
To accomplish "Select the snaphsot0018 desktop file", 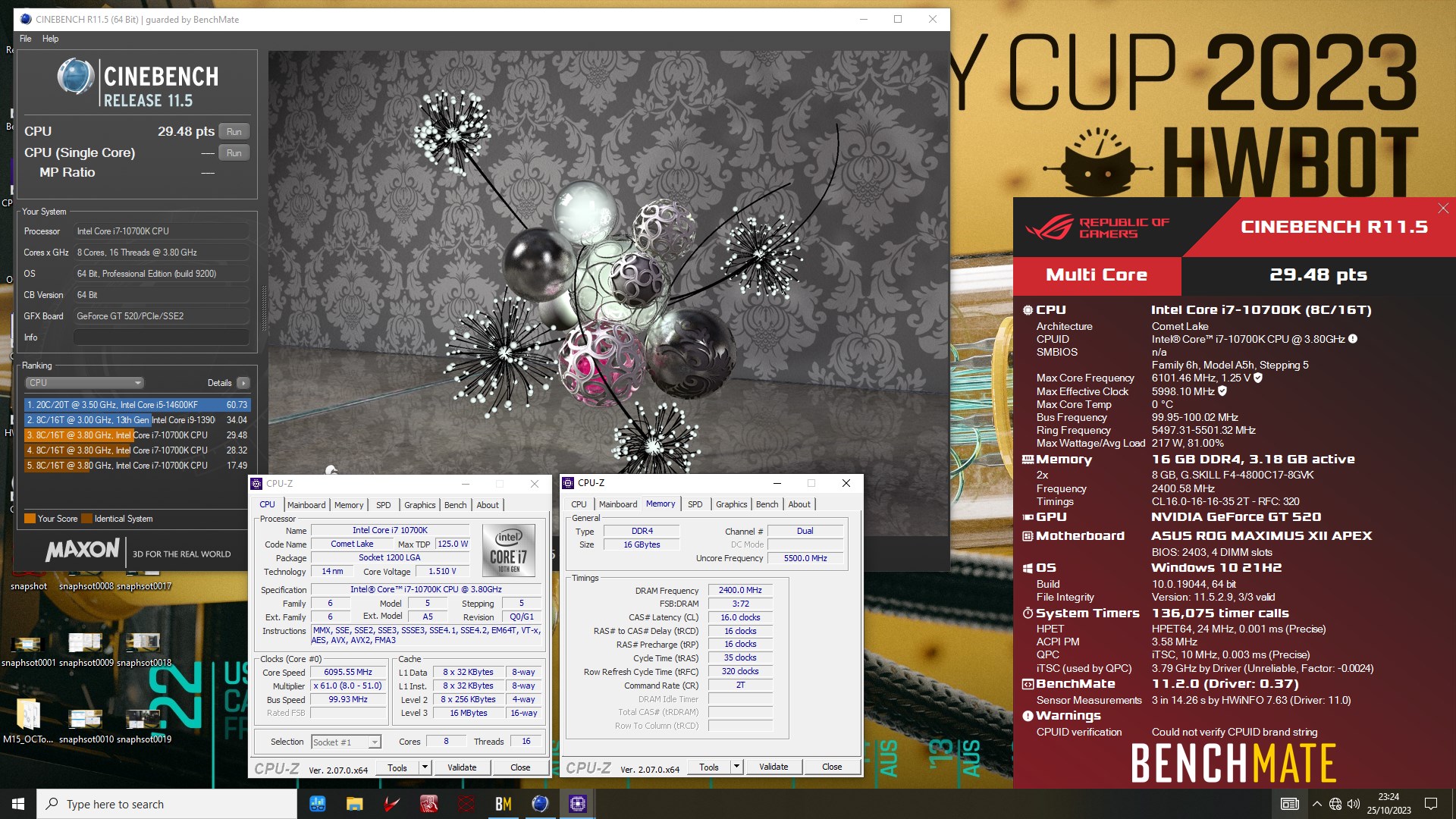I will click(144, 648).
